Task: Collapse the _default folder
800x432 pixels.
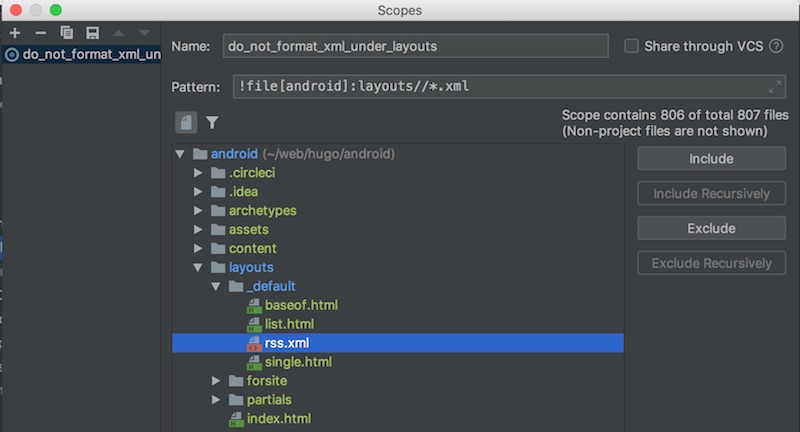Action: pyautogui.click(x=216, y=287)
